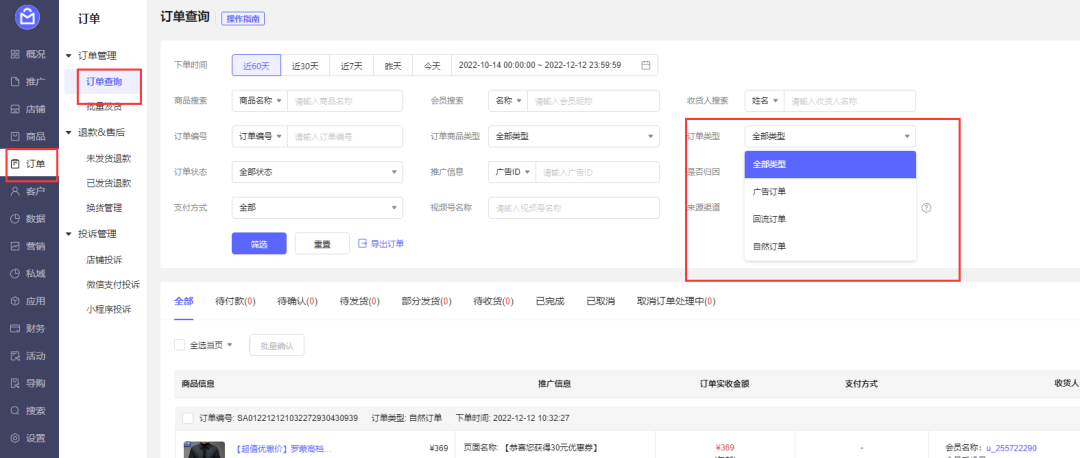Click the 请输入广告ID input field

[597, 171]
